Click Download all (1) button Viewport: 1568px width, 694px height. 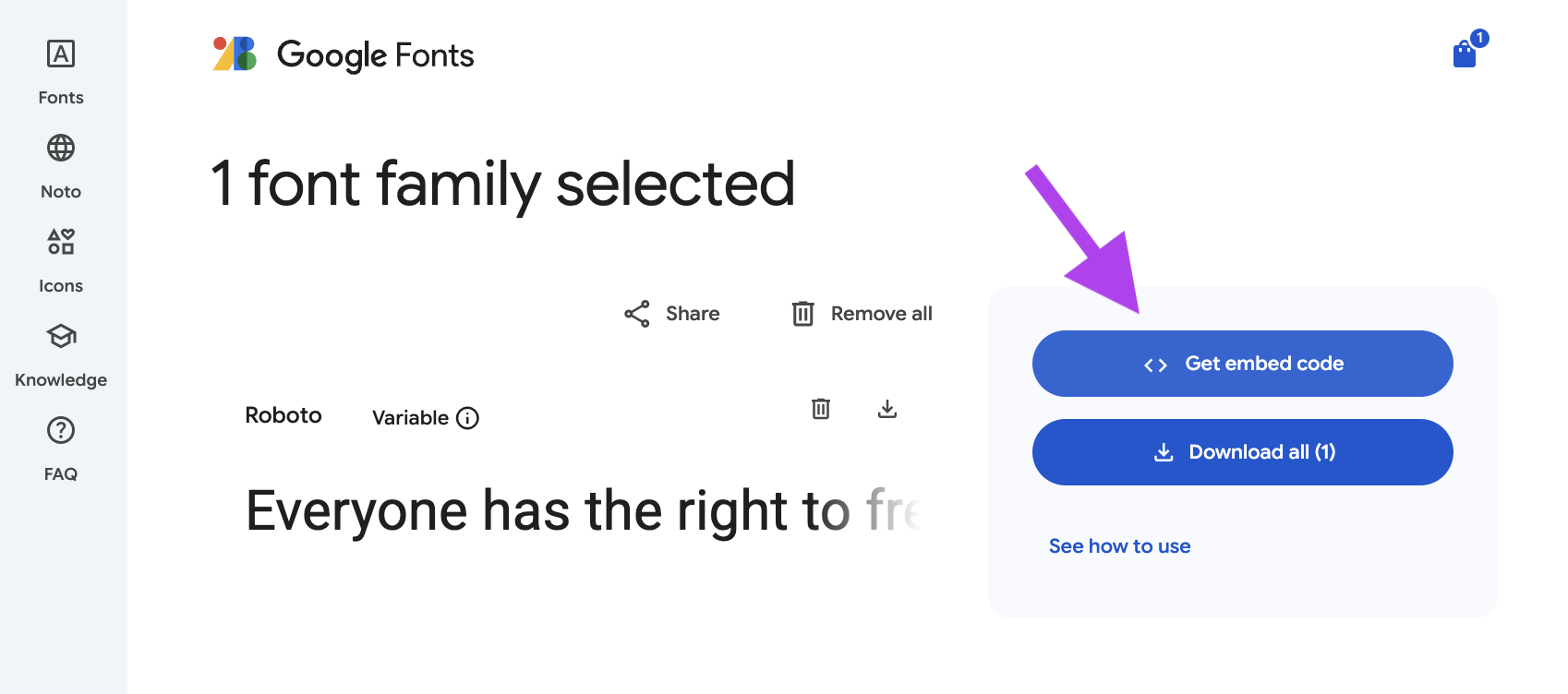click(x=1242, y=452)
